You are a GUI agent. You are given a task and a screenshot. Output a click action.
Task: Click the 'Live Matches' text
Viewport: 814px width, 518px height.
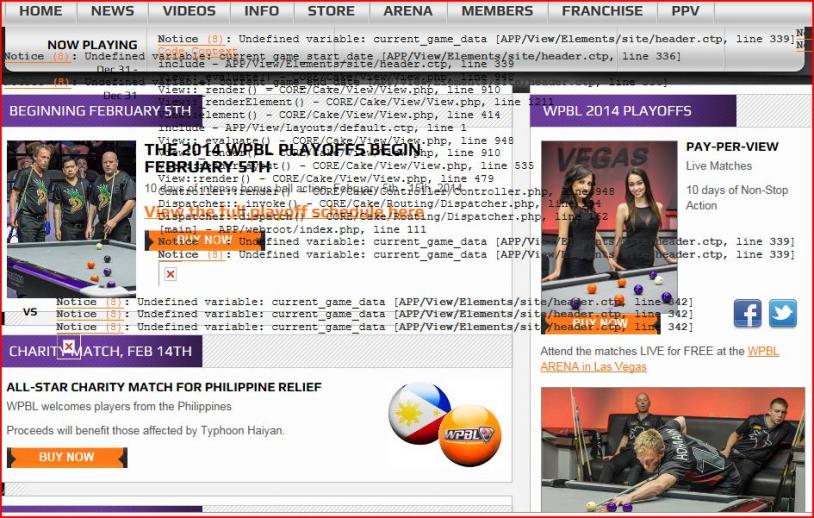pos(718,166)
